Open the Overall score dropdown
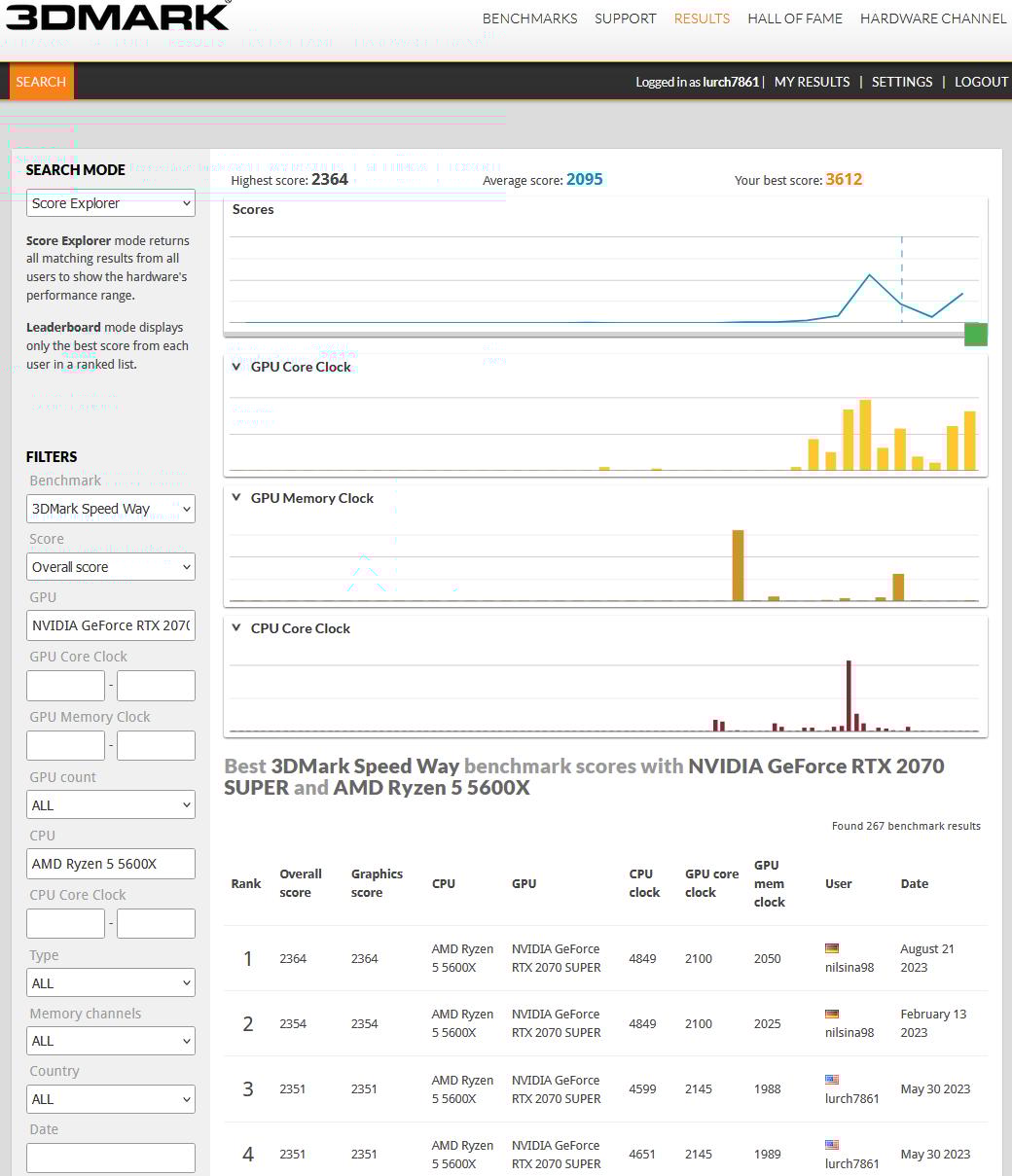 [110, 567]
